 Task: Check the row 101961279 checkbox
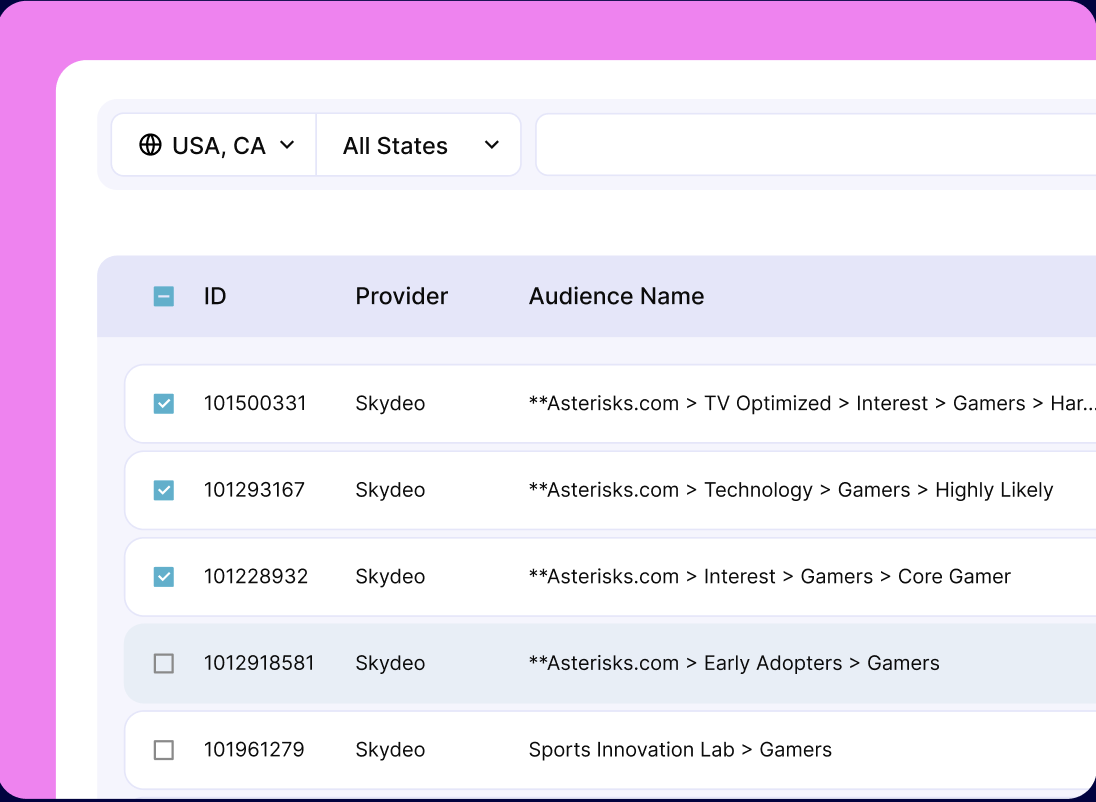(164, 750)
